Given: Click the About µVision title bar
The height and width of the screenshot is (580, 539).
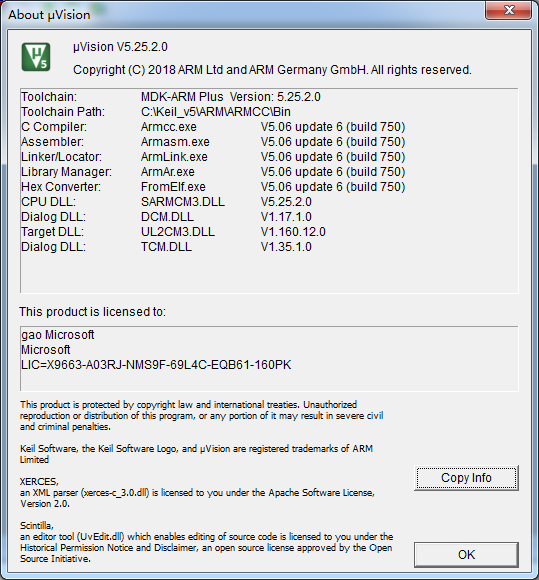Looking at the screenshot, I should tap(244, 15).
